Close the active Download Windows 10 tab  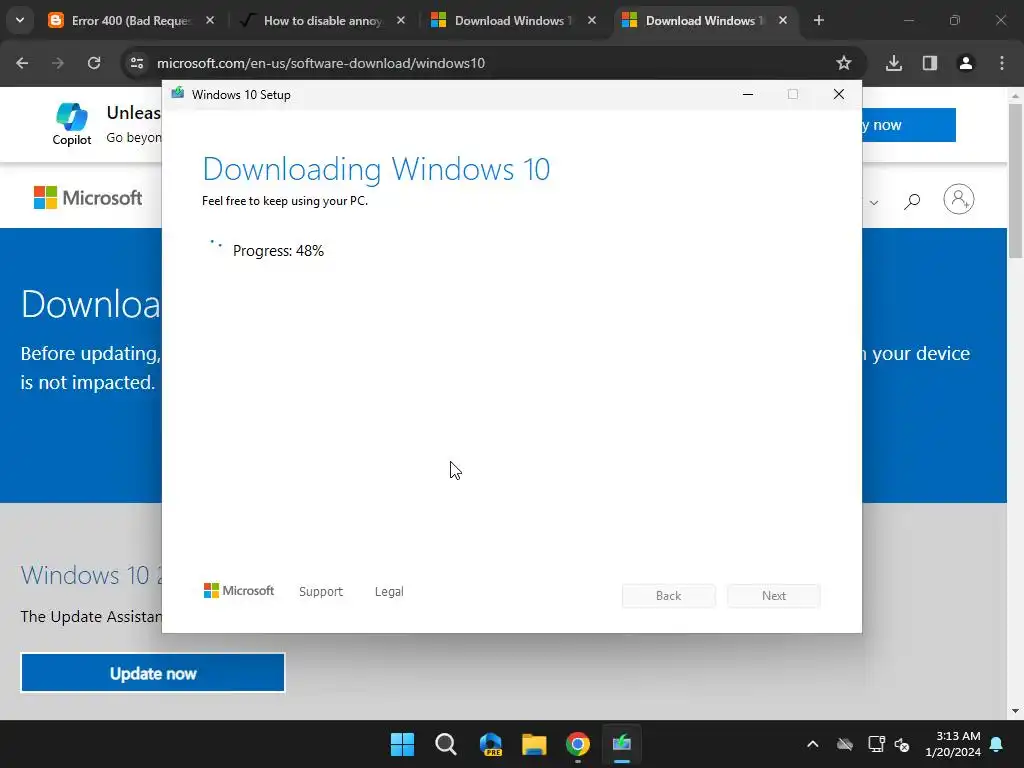point(782,20)
